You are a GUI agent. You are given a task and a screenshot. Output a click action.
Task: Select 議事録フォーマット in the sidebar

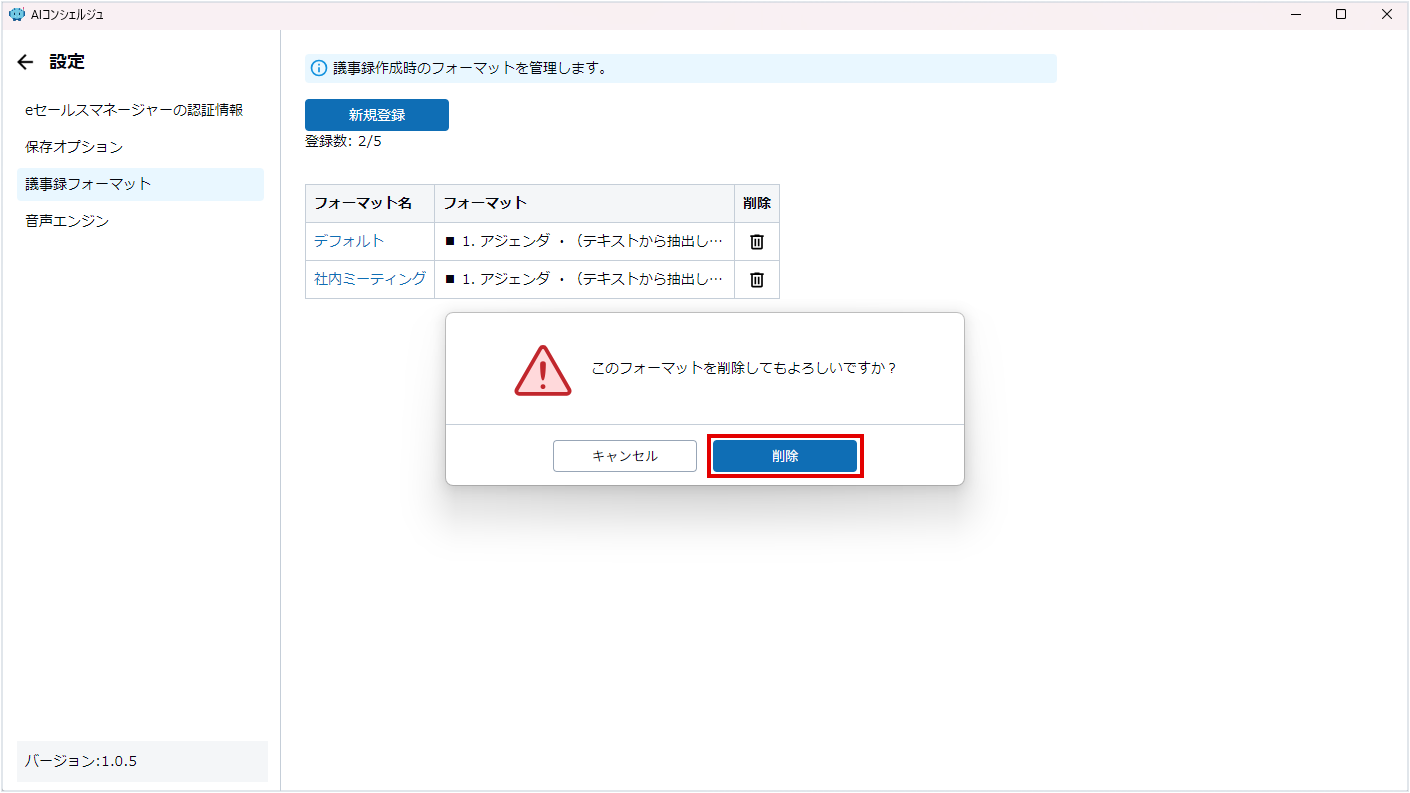[x=88, y=184]
